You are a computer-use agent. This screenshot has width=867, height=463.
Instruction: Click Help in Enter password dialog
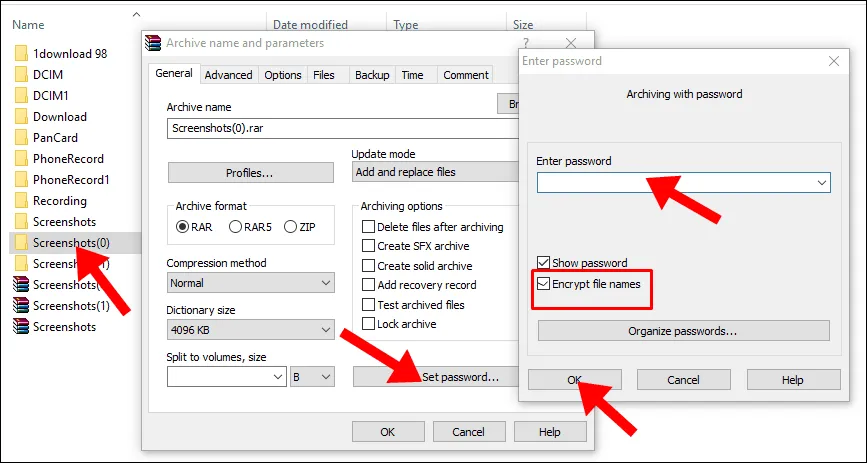[x=793, y=380]
